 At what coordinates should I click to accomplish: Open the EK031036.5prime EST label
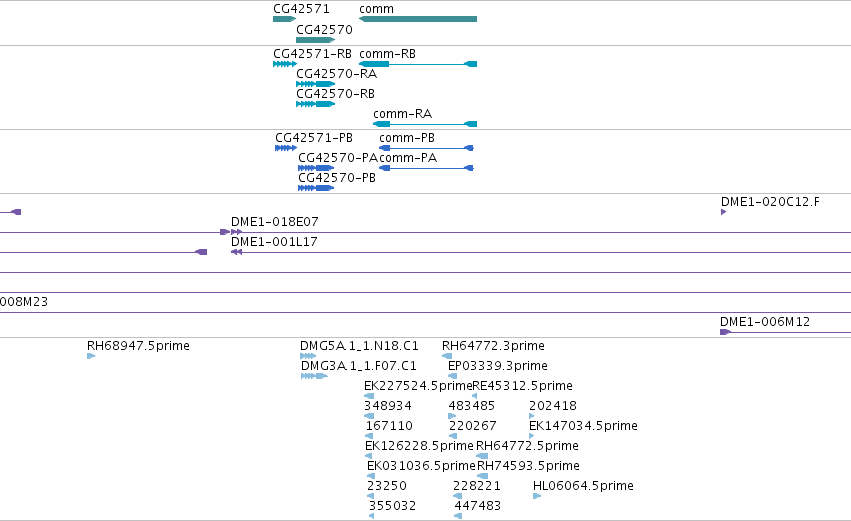[x=421, y=466]
